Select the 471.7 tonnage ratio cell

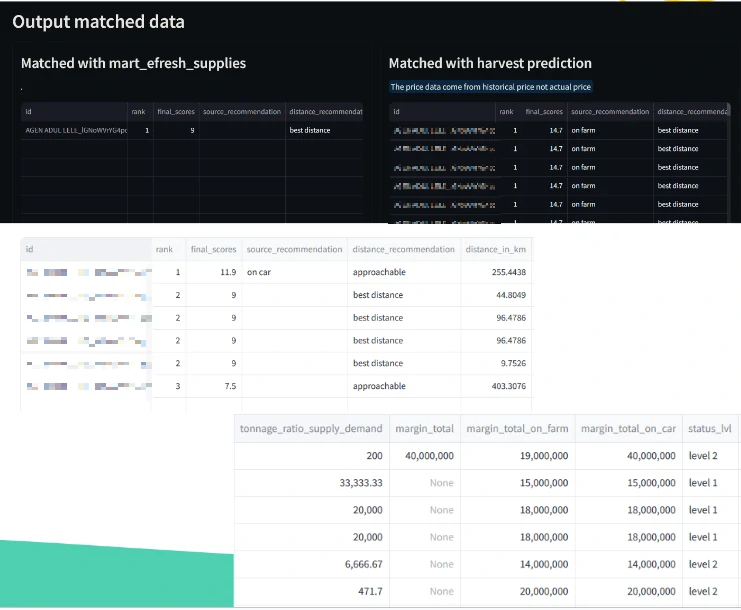[x=311, y=591]
